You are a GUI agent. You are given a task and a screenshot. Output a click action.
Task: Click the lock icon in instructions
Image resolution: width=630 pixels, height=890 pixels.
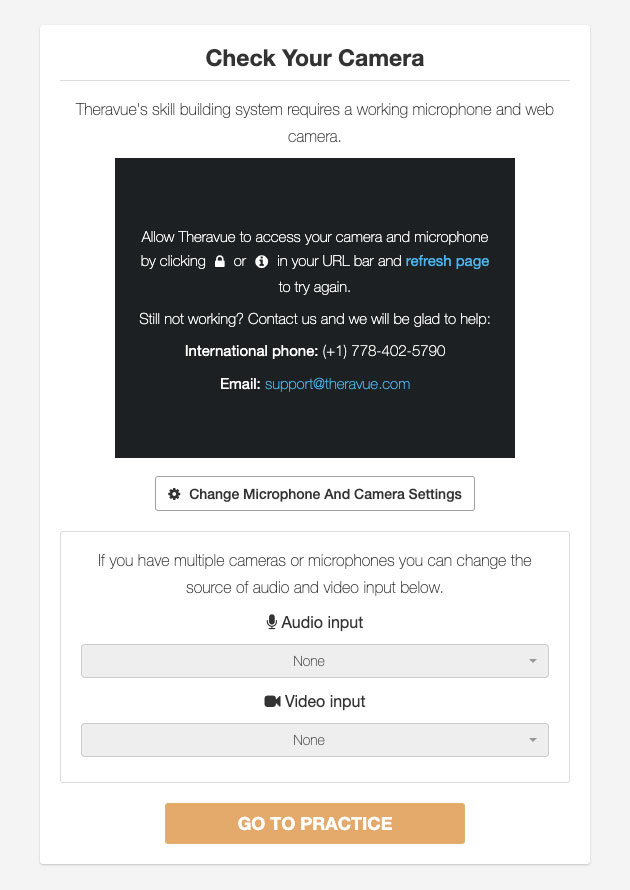pos(220,261)
